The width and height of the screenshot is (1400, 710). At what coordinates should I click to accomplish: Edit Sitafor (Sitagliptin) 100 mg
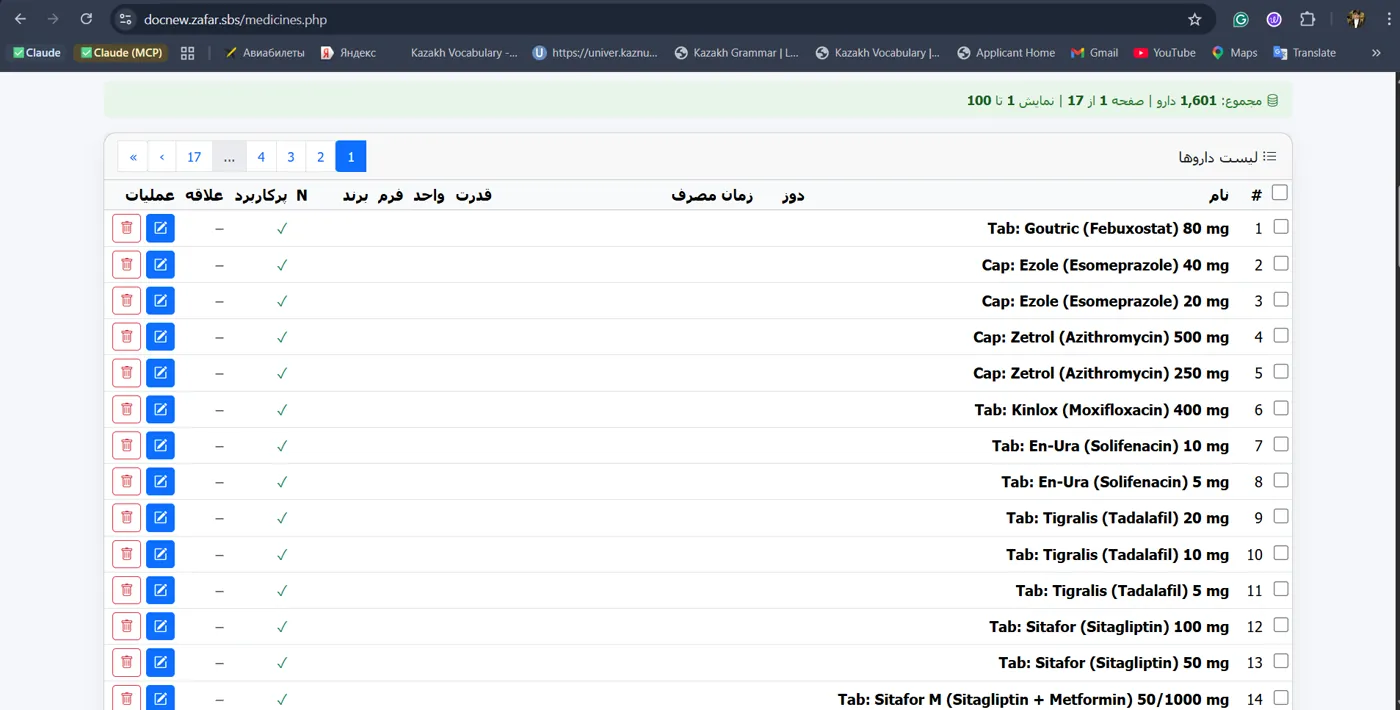[x=160, y=626]
